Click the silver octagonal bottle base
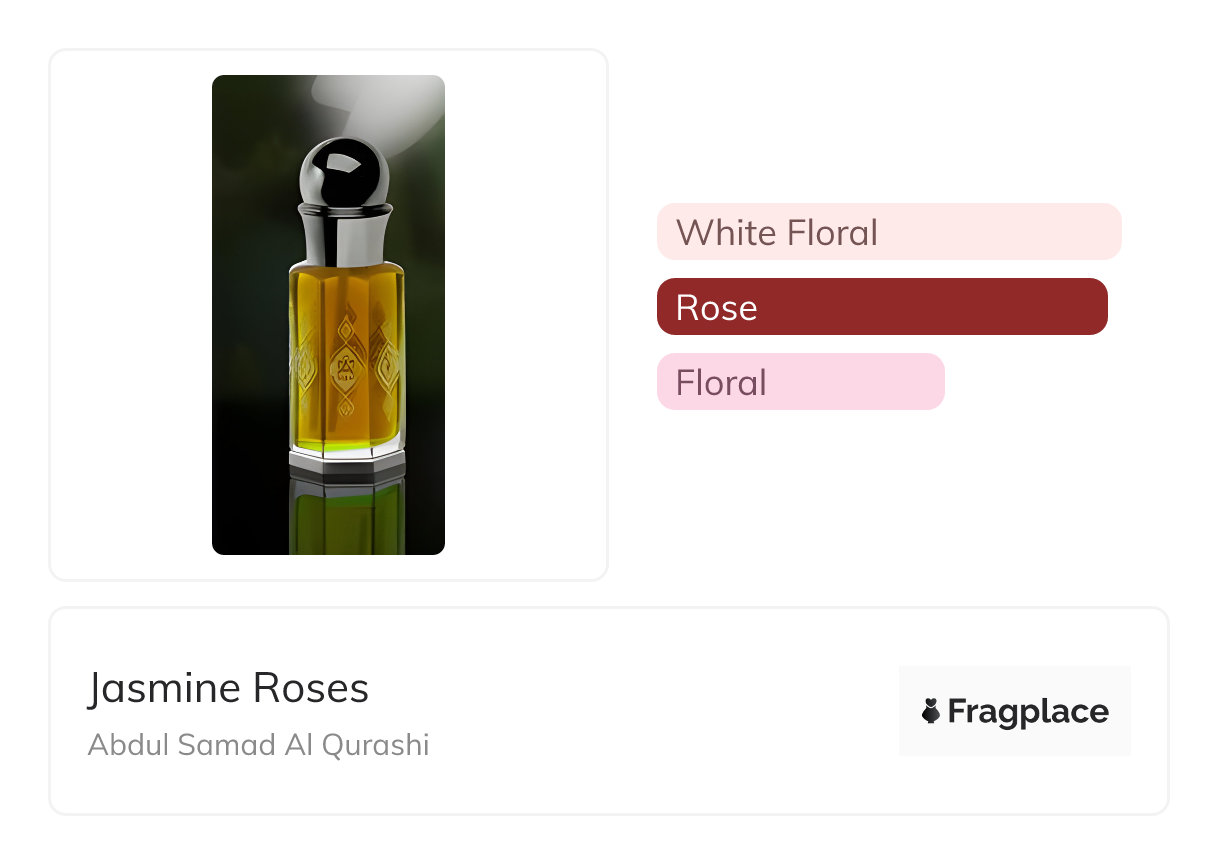 (x=346, y=461)
